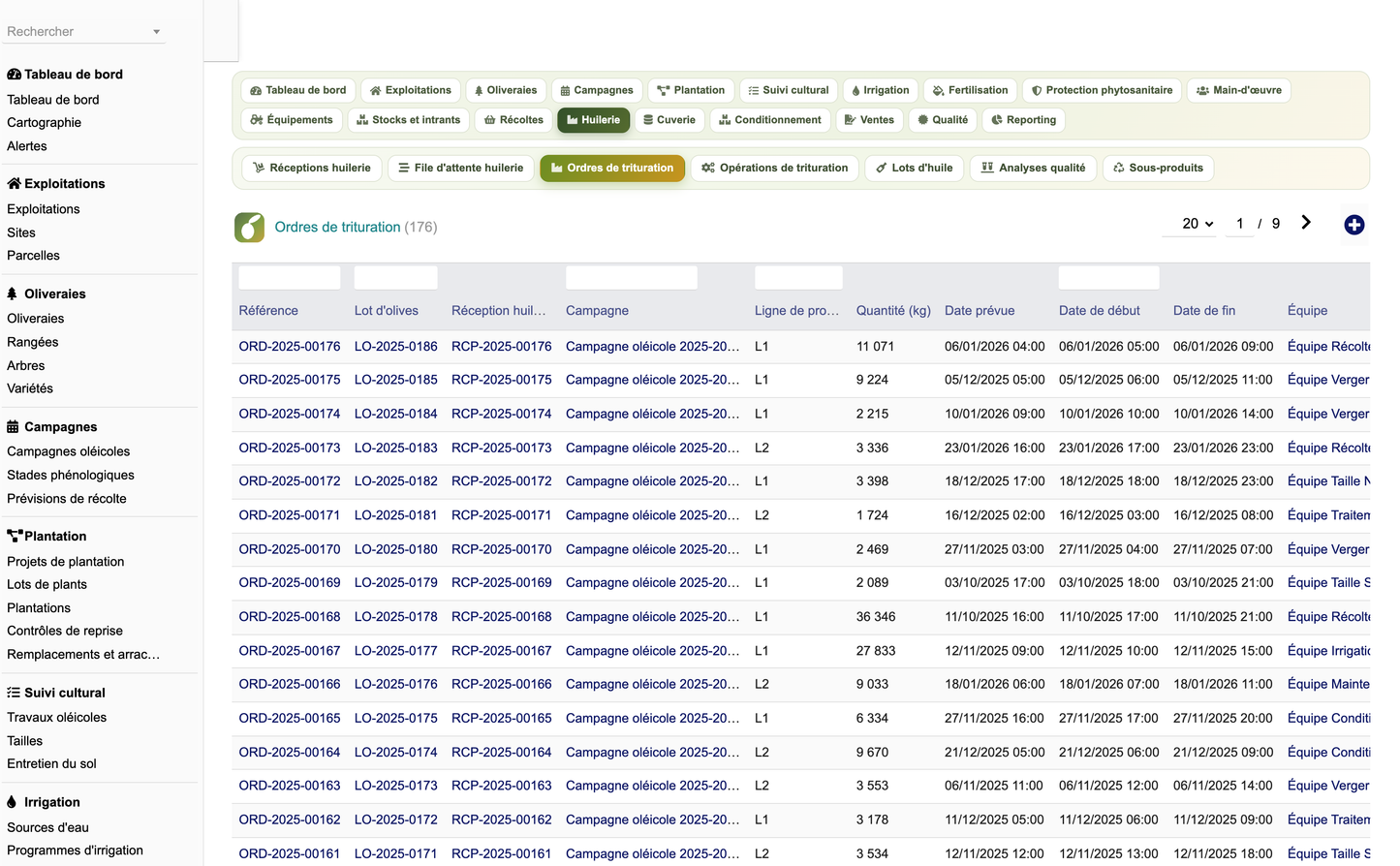Click the Qualité badge icon
This screenshot has height=866, width=1400.
tap(923, 120)
